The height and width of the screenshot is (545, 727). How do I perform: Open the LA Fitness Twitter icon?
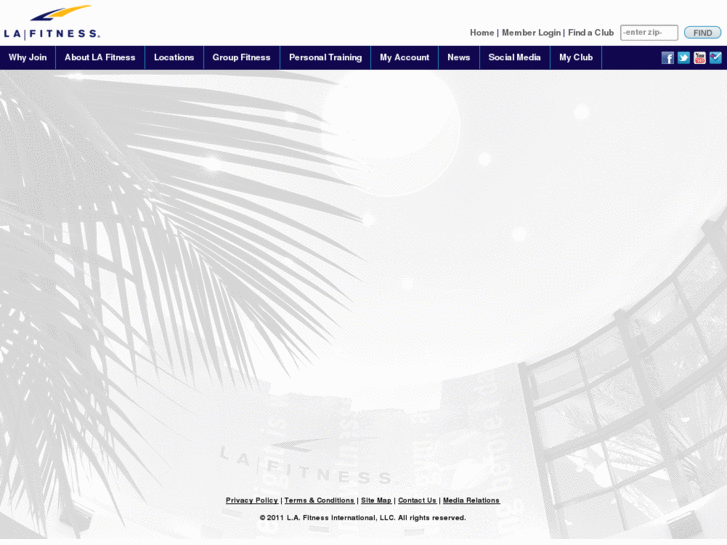683,58
